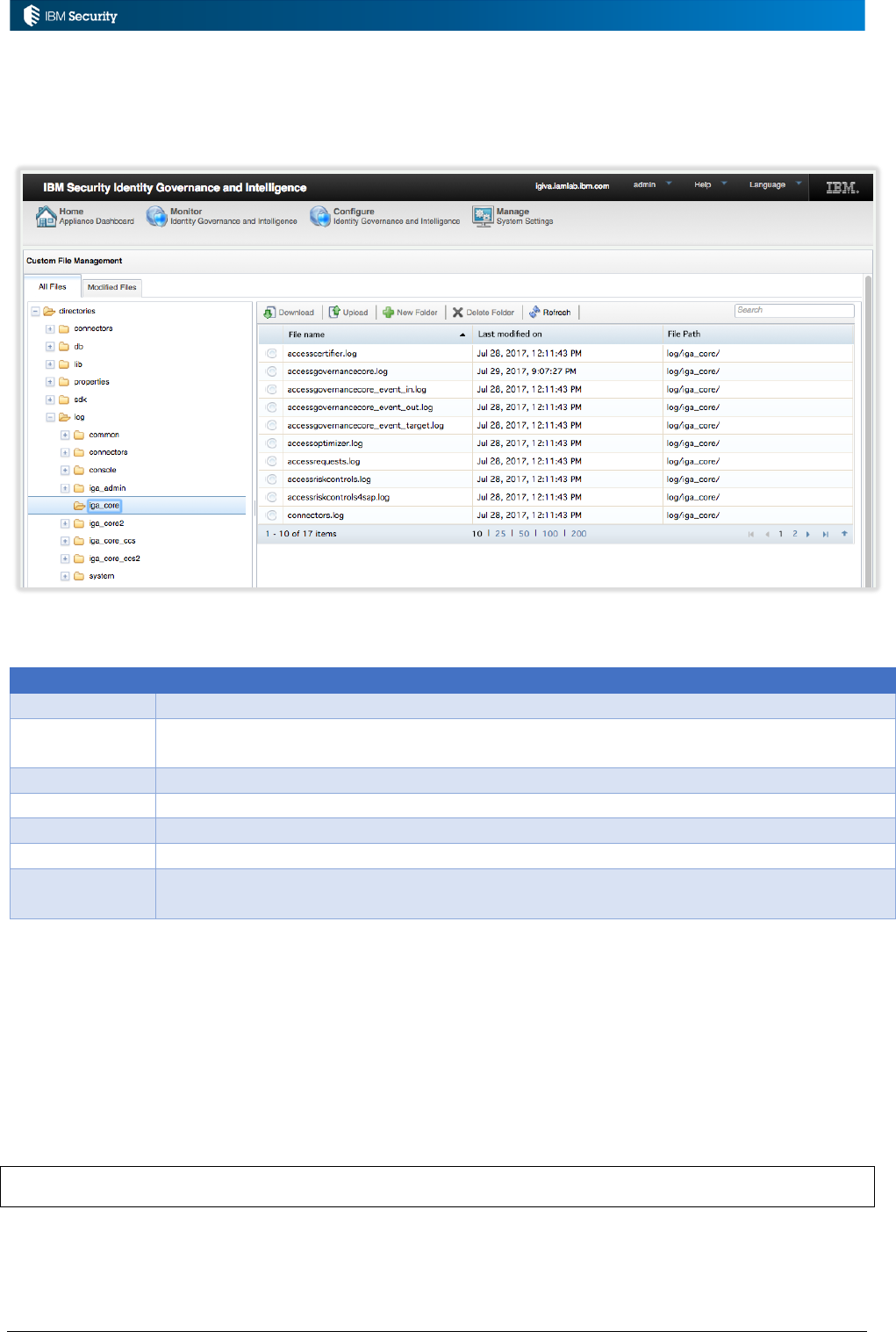Click the Manage System Settings monitor icon
Viewport: 896px width, 1332px height.
coord(483,216)
